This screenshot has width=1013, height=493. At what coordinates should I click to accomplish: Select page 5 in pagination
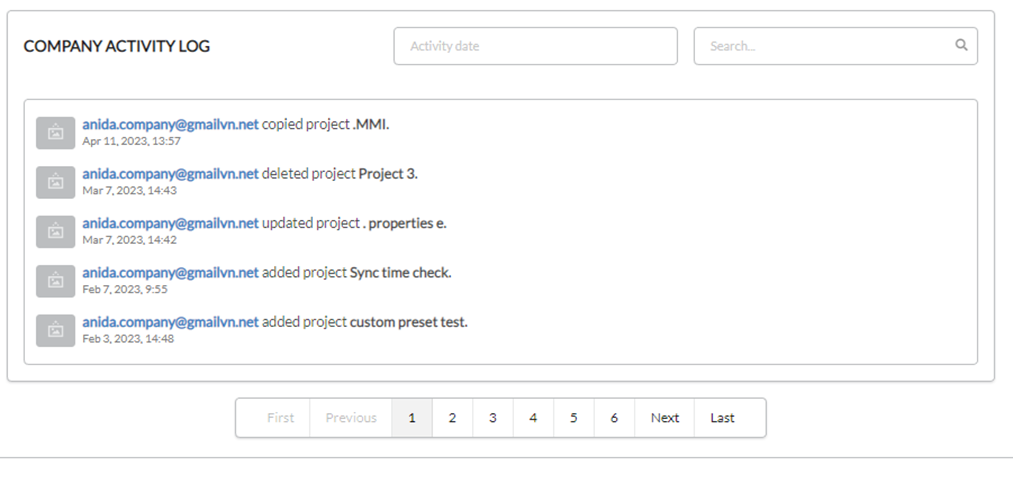(x=574, y=418)
